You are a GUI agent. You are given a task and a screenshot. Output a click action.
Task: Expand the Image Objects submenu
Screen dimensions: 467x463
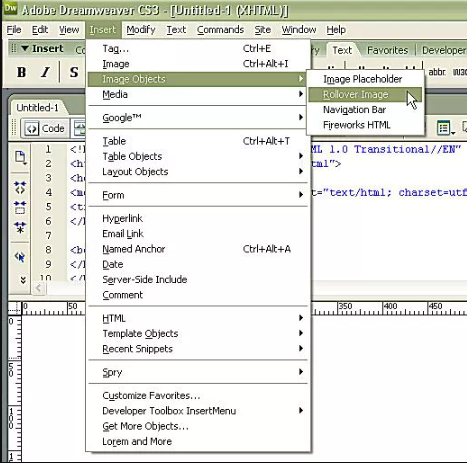pyautogui.click(x=197, y=79)
